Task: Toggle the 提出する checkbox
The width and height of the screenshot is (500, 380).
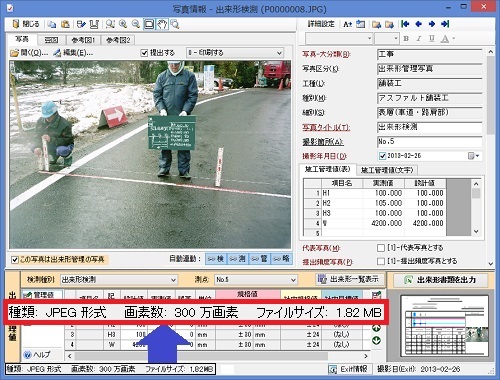Action: point(144,53)
